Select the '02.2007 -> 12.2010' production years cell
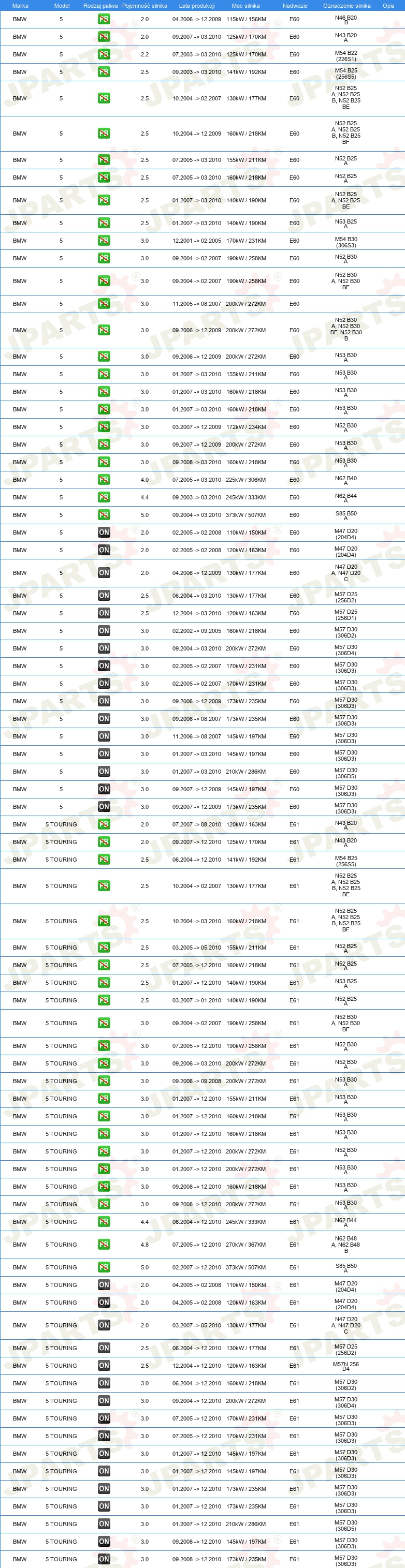The height and width of the screenshot is (1568, 405). 197,1267
